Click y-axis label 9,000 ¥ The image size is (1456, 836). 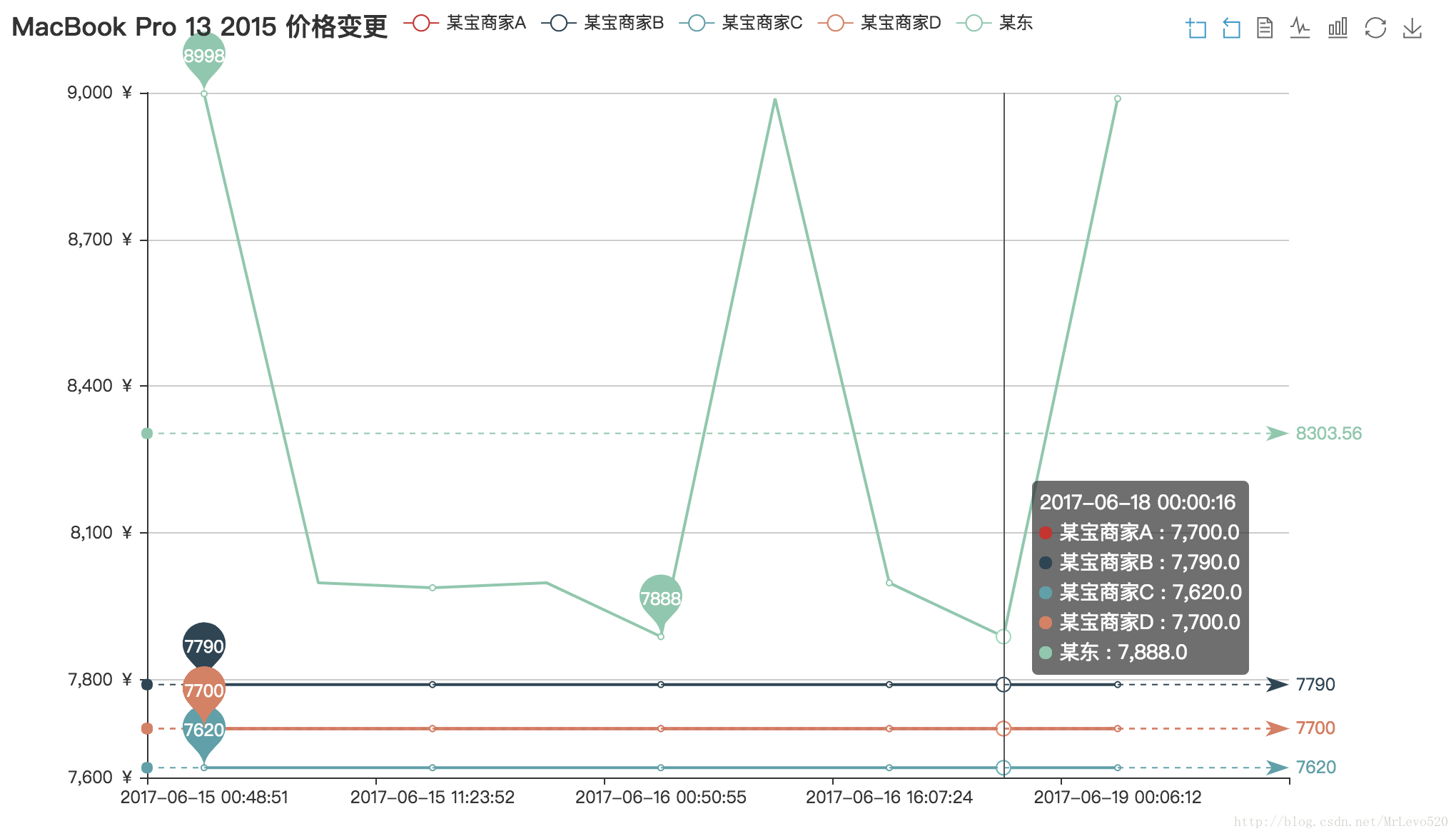(x=100, y=93)
